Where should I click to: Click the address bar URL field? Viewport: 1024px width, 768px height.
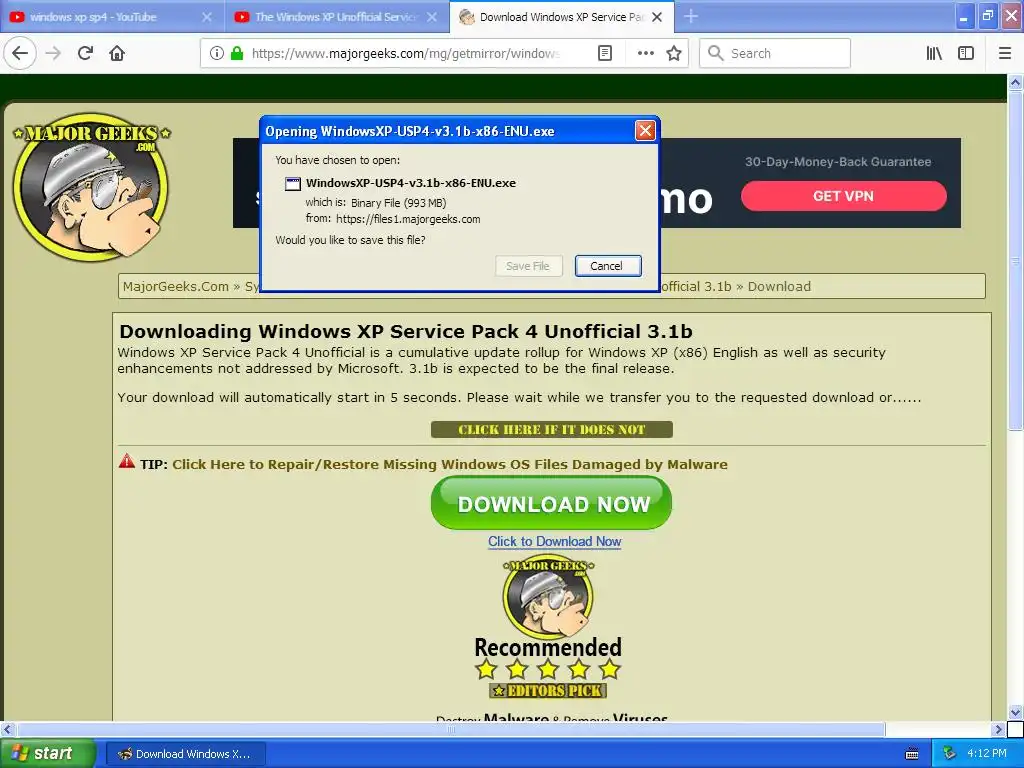pos(405,53)
